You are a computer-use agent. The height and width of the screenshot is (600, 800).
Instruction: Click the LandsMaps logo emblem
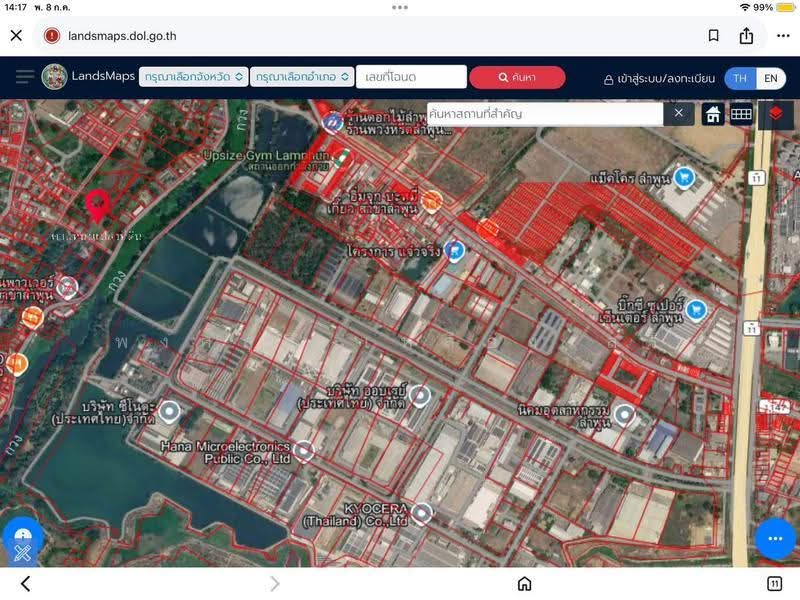54,77
